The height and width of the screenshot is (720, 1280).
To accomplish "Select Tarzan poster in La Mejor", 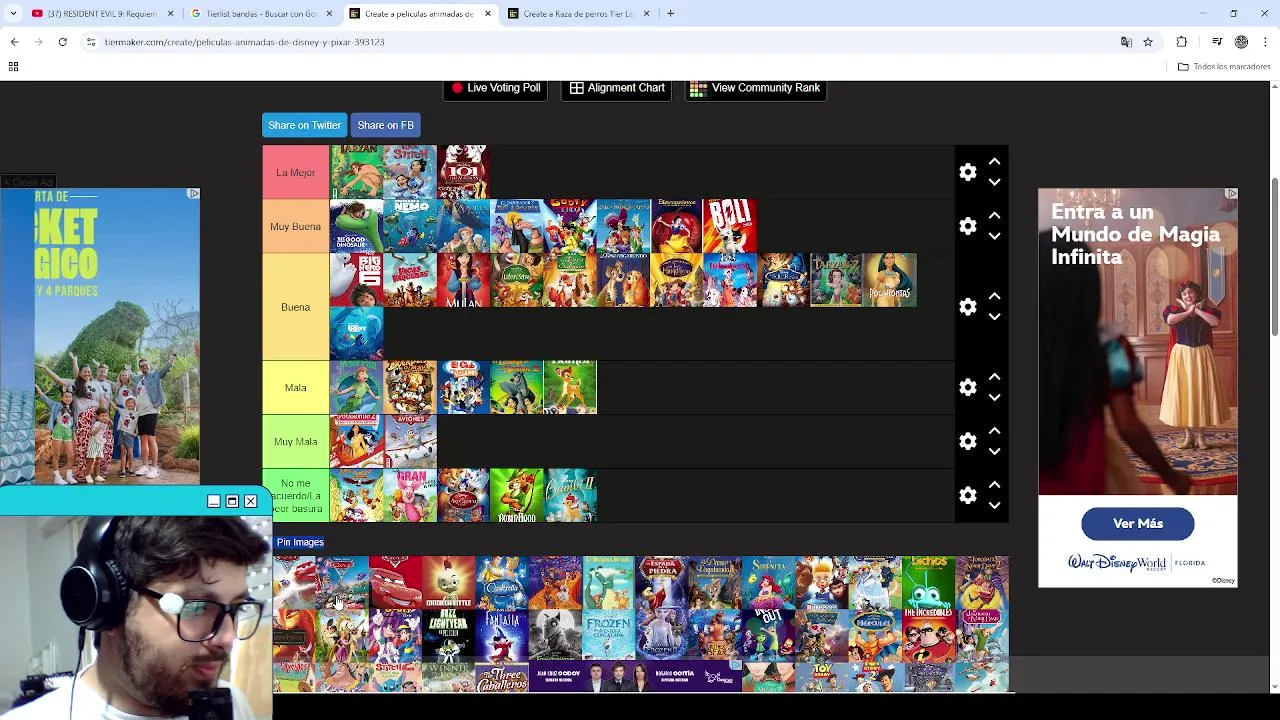I will pos(357,172).
